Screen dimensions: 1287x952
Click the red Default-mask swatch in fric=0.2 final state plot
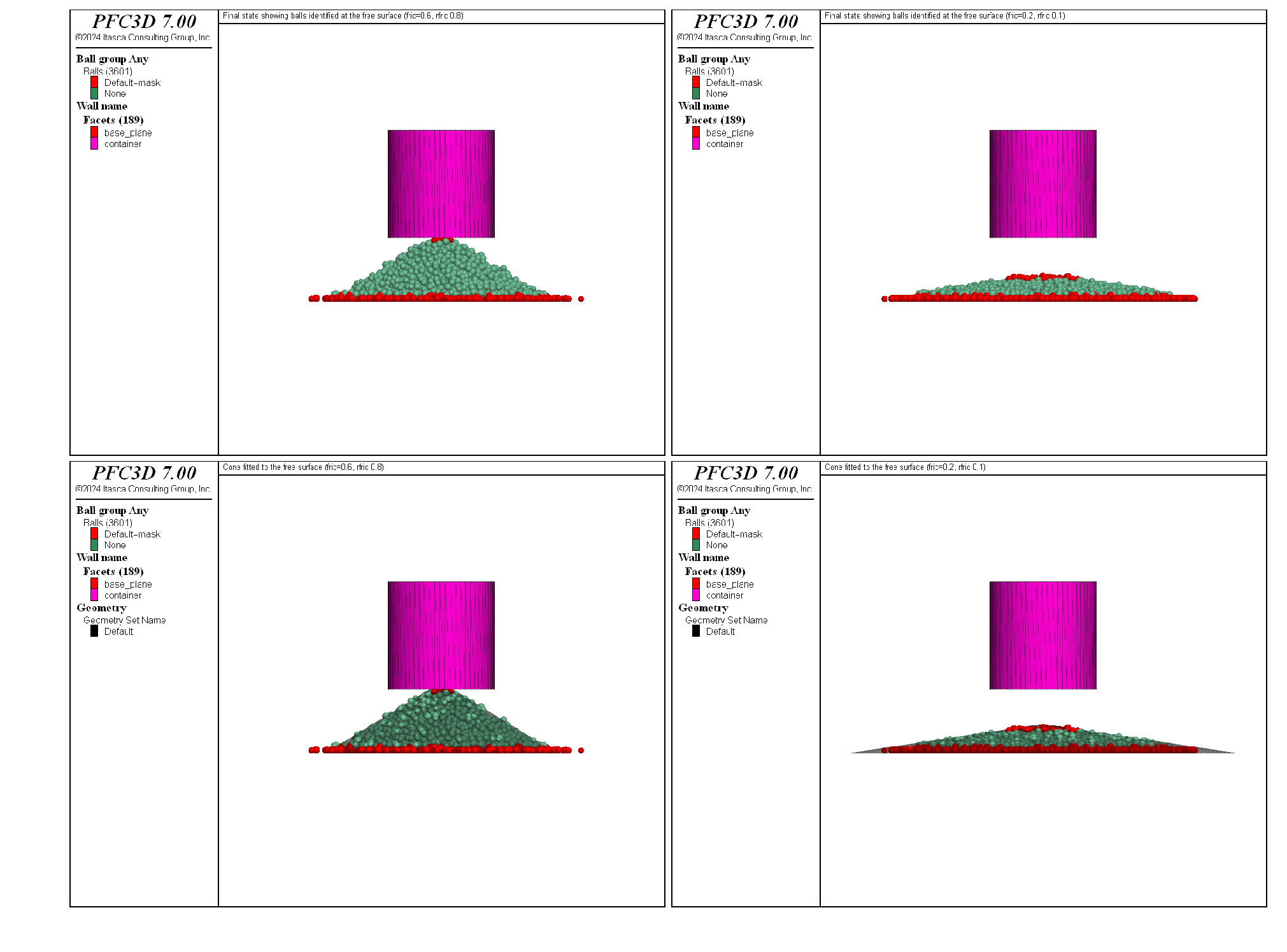tap(696, 82)
